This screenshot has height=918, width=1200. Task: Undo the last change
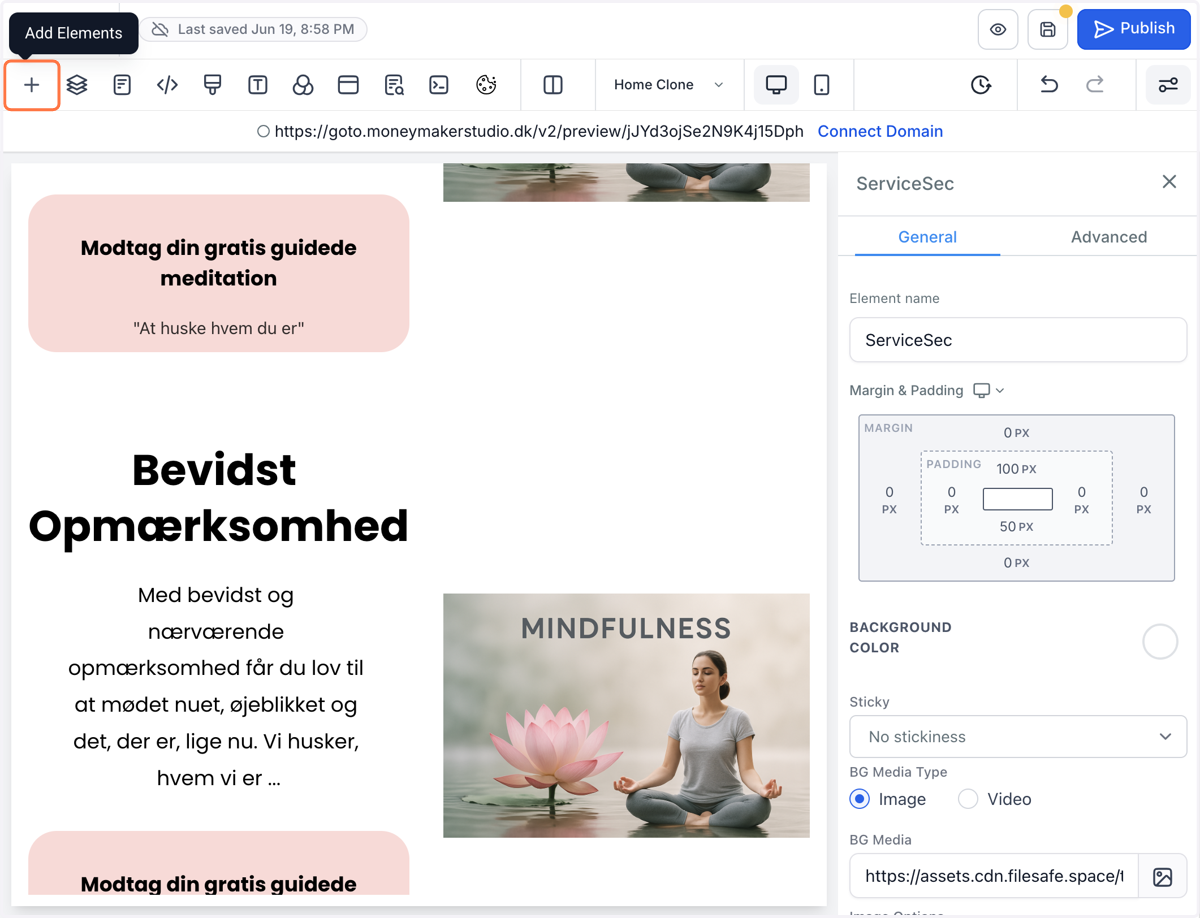[1049, 85]
